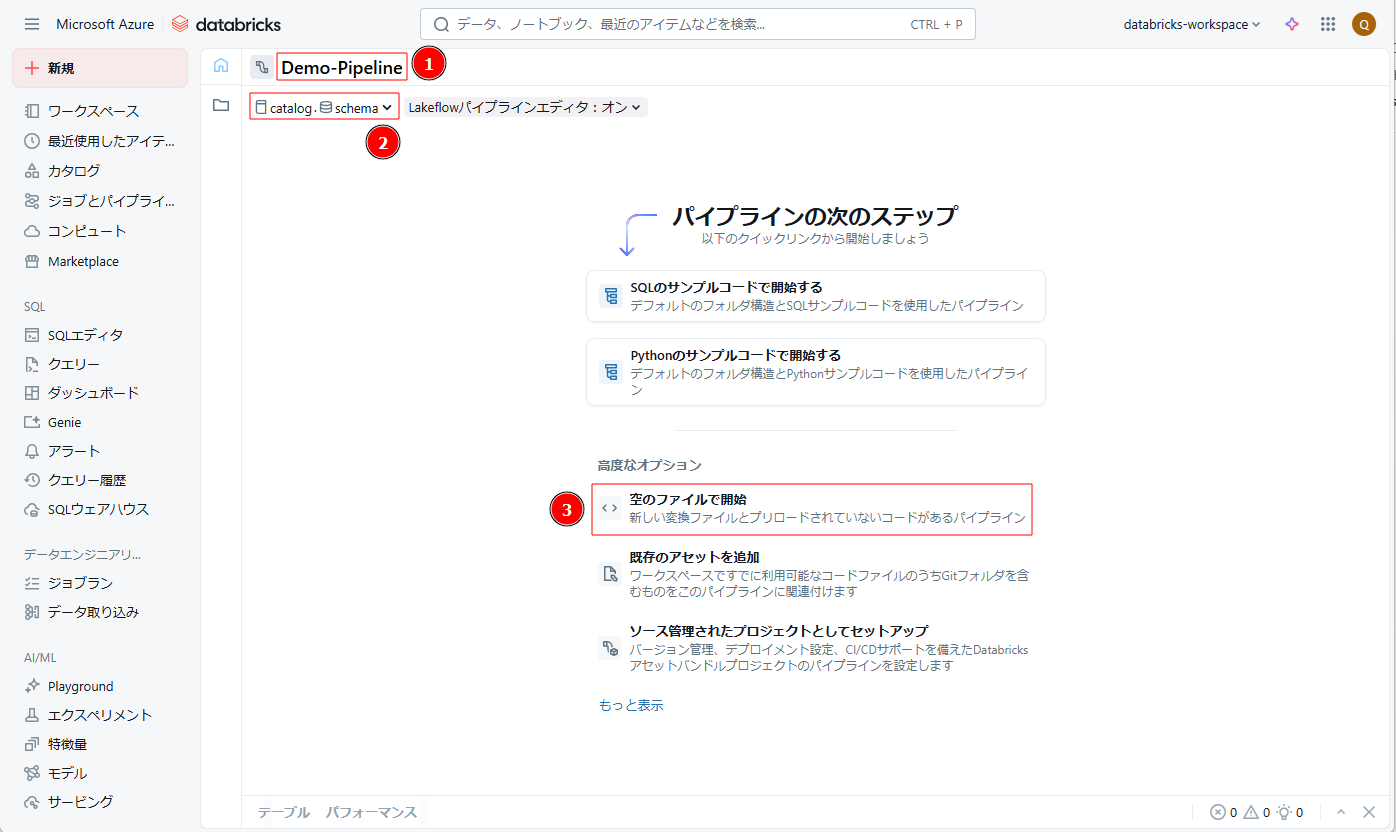Open the Lakeflowパイプラインエディタ：オン dropdown
Screen dimensions: 1396x832
pyautogui.click(x=525, y=107)
